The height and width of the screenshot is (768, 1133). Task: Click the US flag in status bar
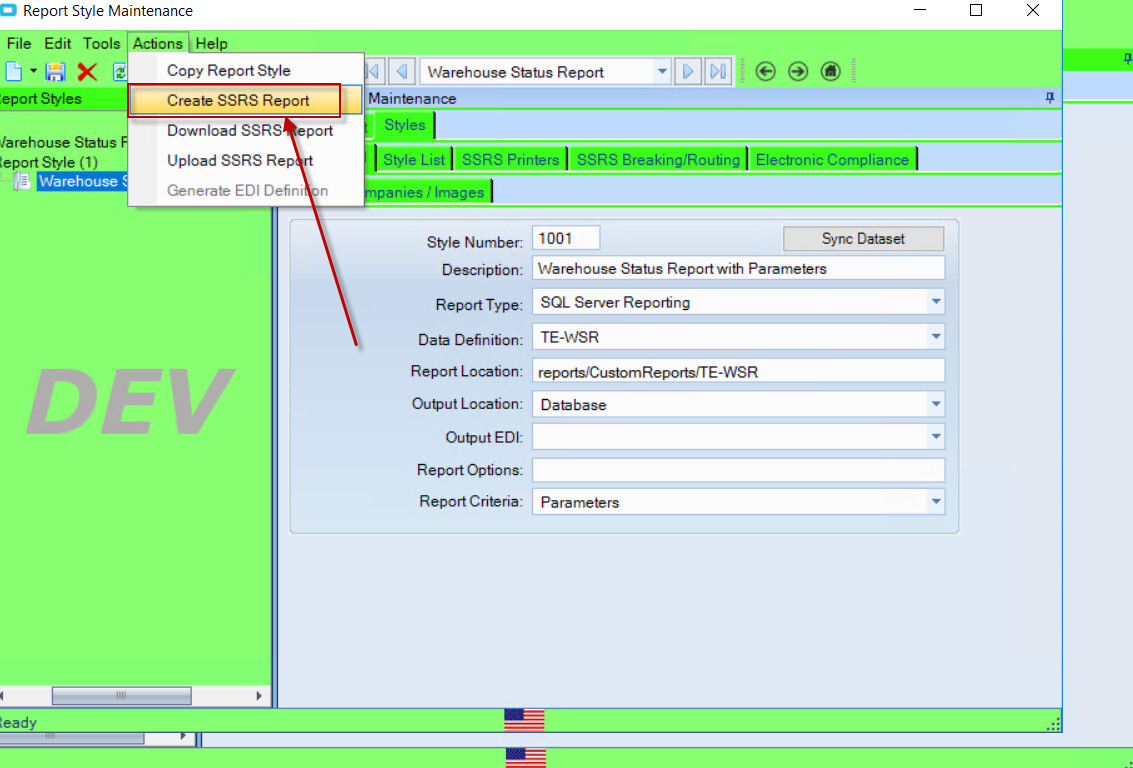(524, 720)
